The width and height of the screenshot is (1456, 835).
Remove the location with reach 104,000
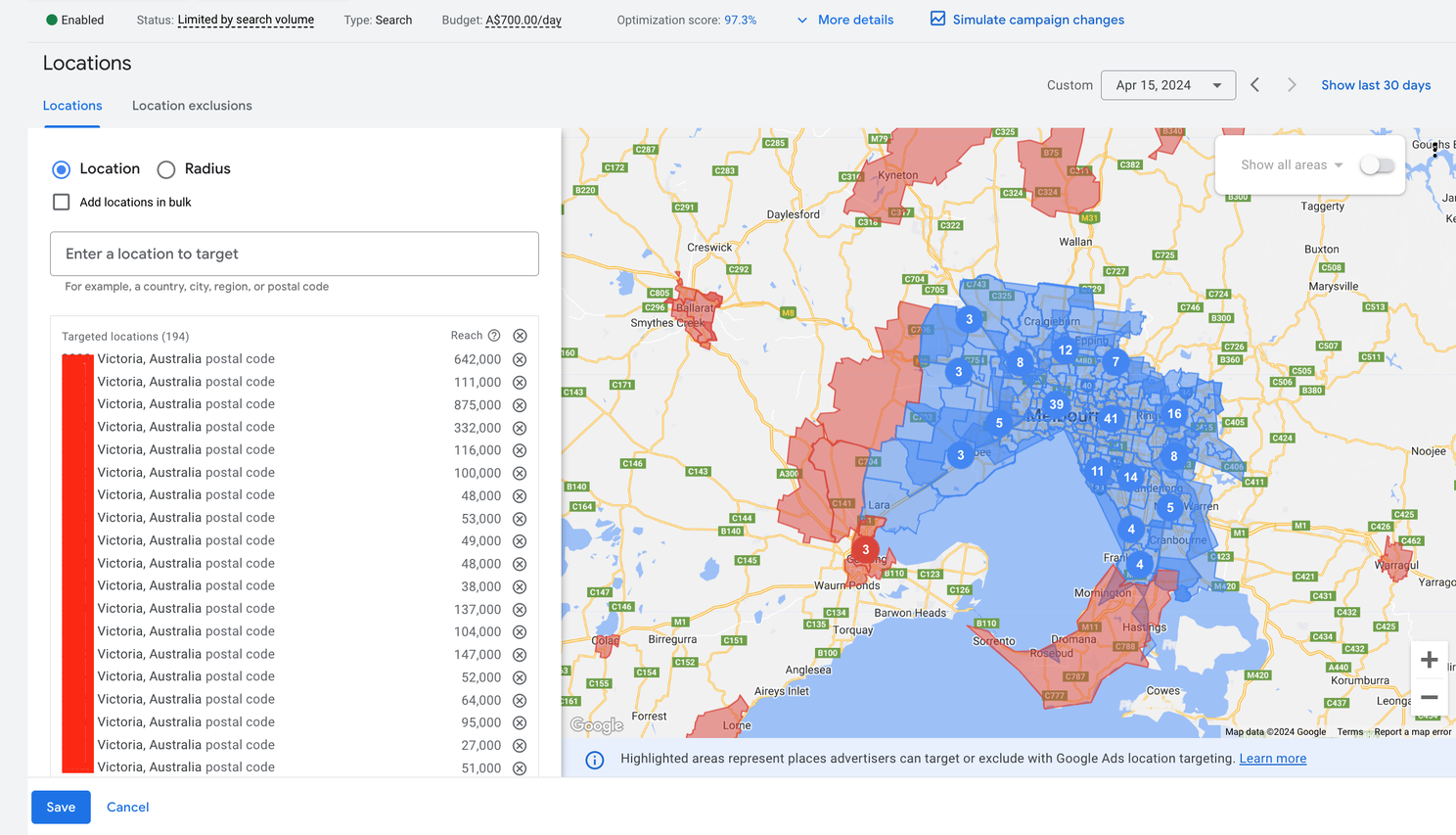point(520,632)
